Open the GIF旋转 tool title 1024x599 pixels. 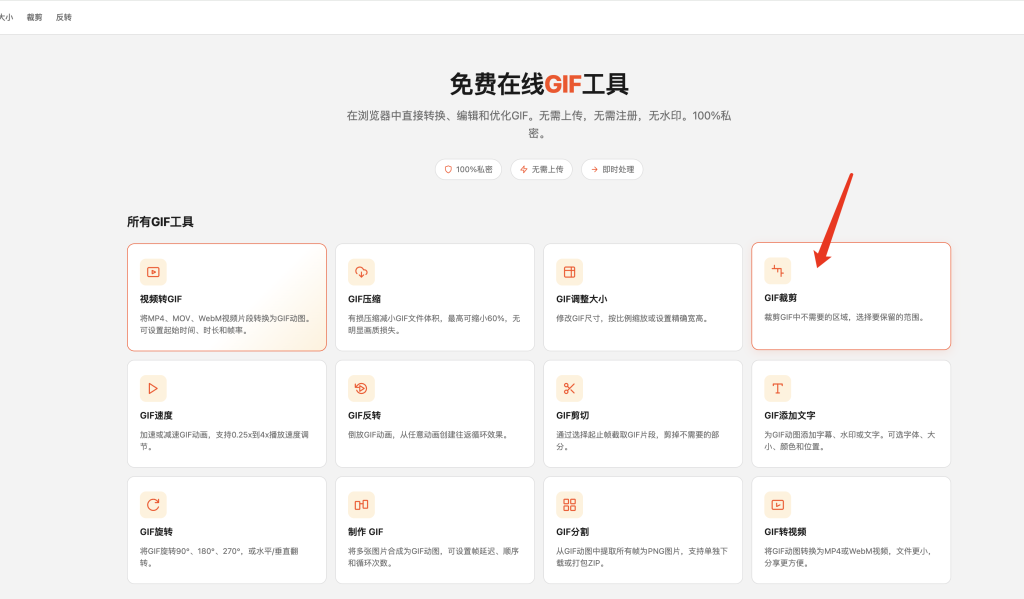pos(156,532)
